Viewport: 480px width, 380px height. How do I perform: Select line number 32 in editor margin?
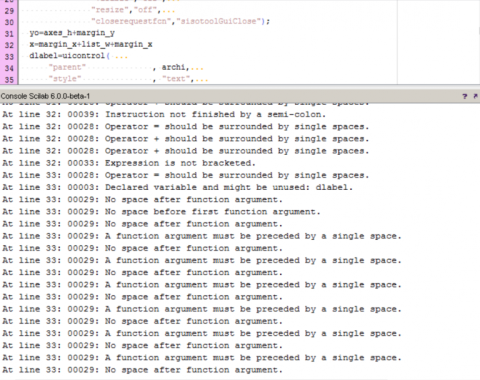point(9,45)
